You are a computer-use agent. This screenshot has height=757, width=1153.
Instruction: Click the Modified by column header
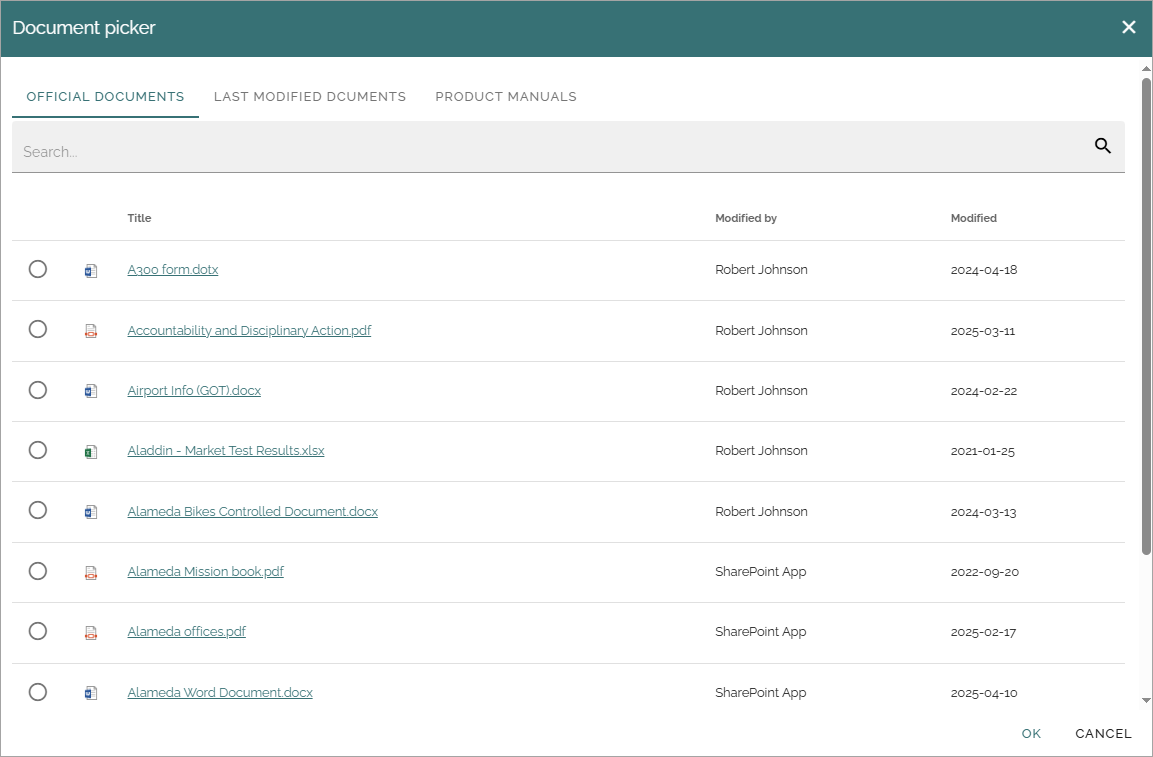click(746, 218)
